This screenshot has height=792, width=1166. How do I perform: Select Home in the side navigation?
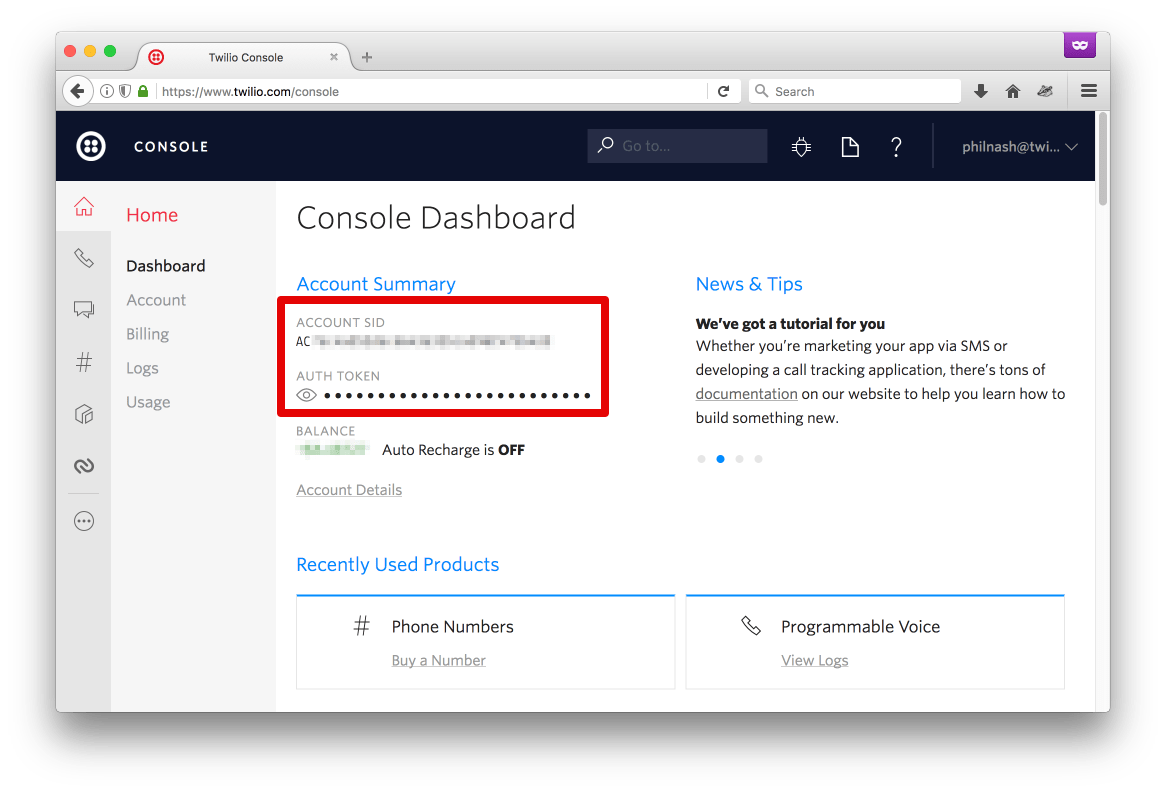(x=152, y=215)
